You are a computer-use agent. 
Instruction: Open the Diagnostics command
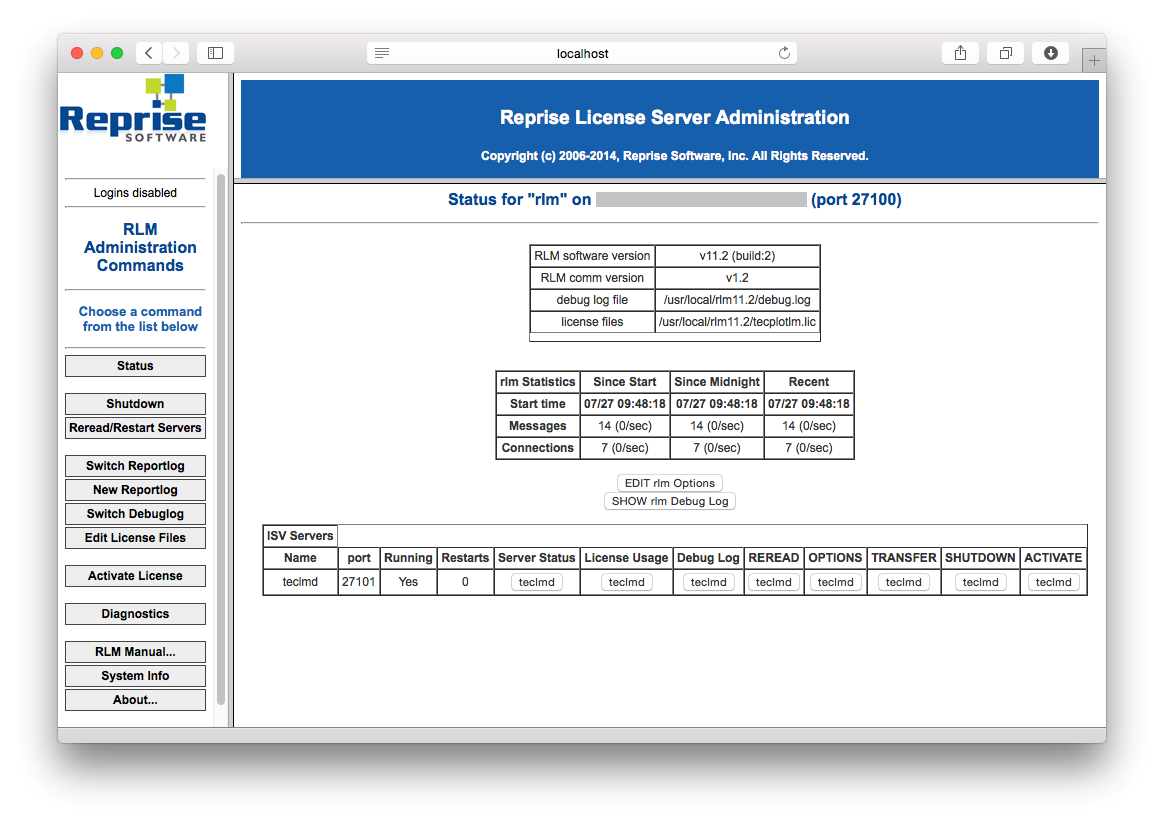click(135, 614)
